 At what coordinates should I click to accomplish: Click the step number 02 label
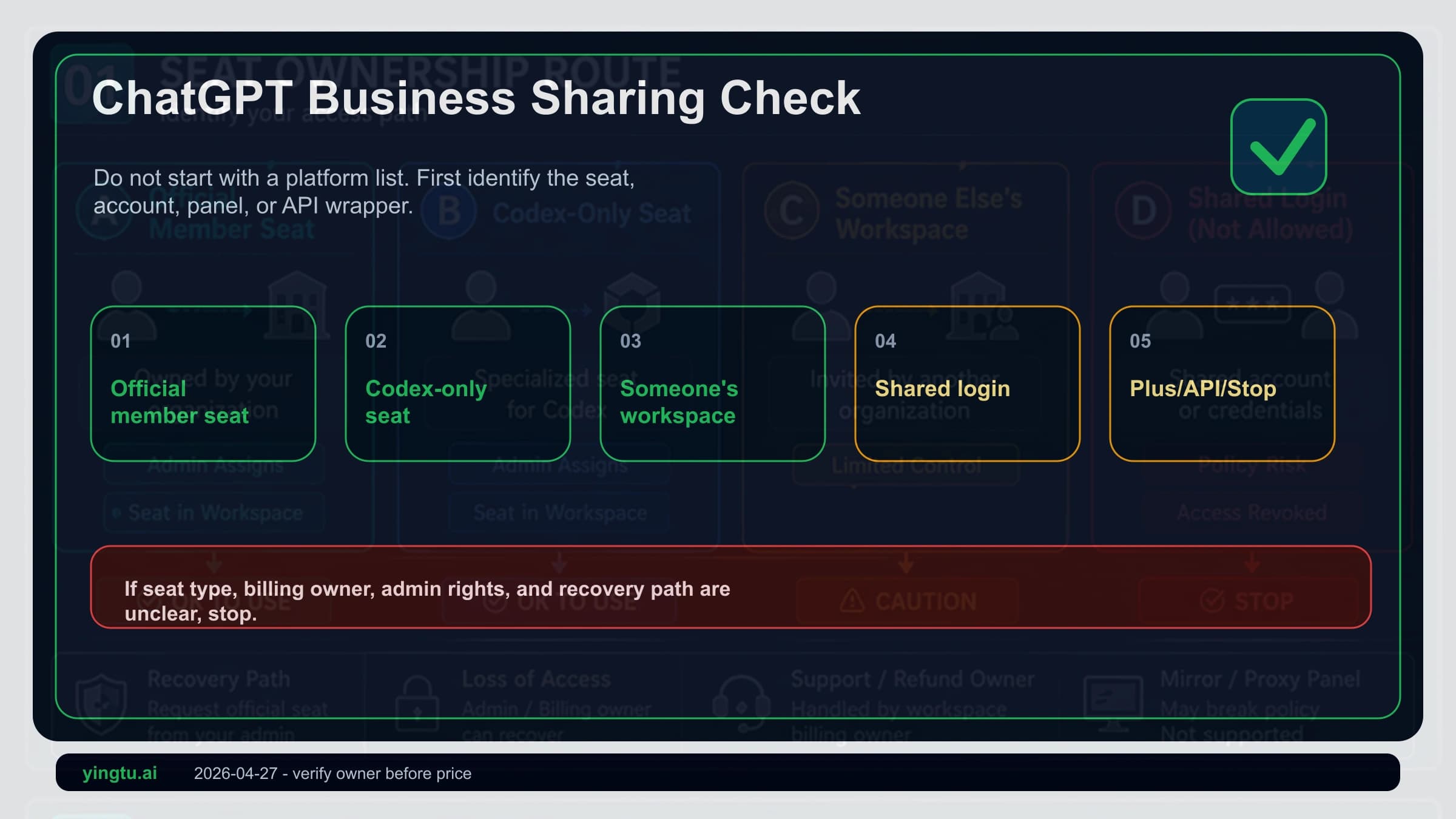[376, 341]
